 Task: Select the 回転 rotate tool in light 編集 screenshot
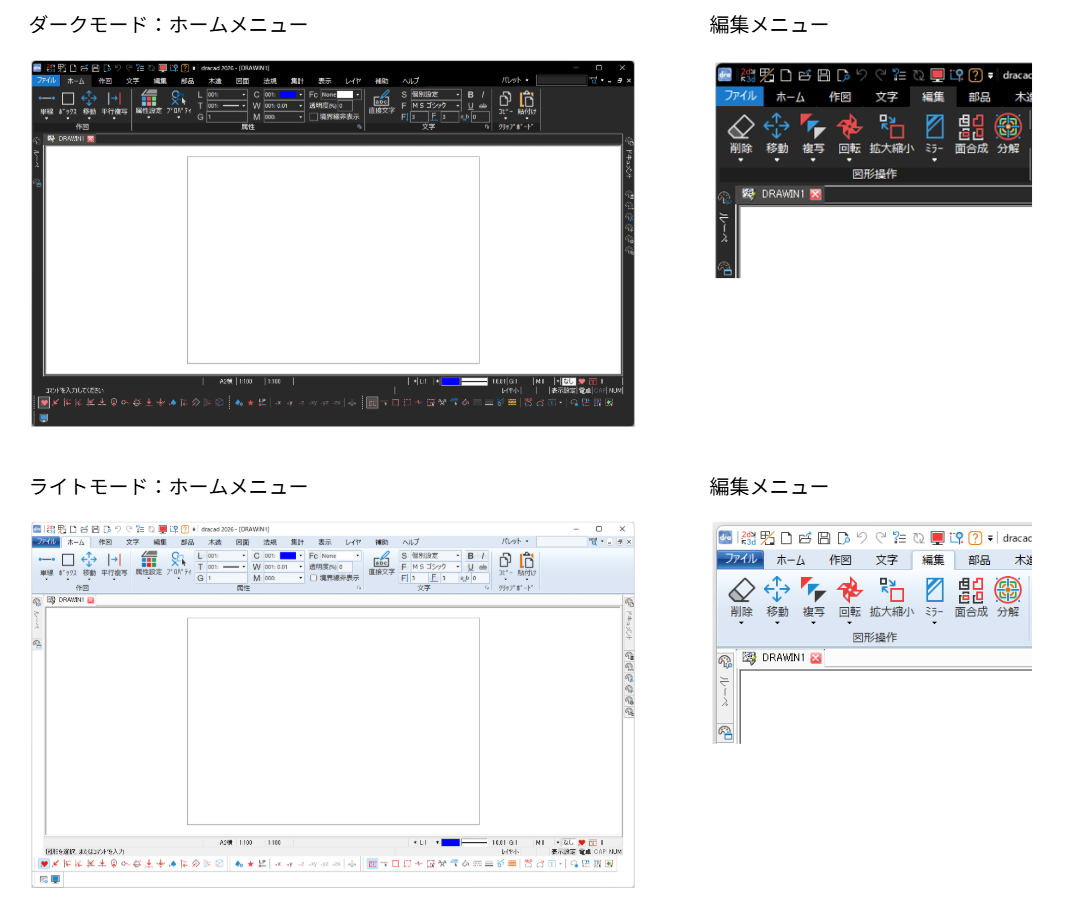(x=849, y=598)
